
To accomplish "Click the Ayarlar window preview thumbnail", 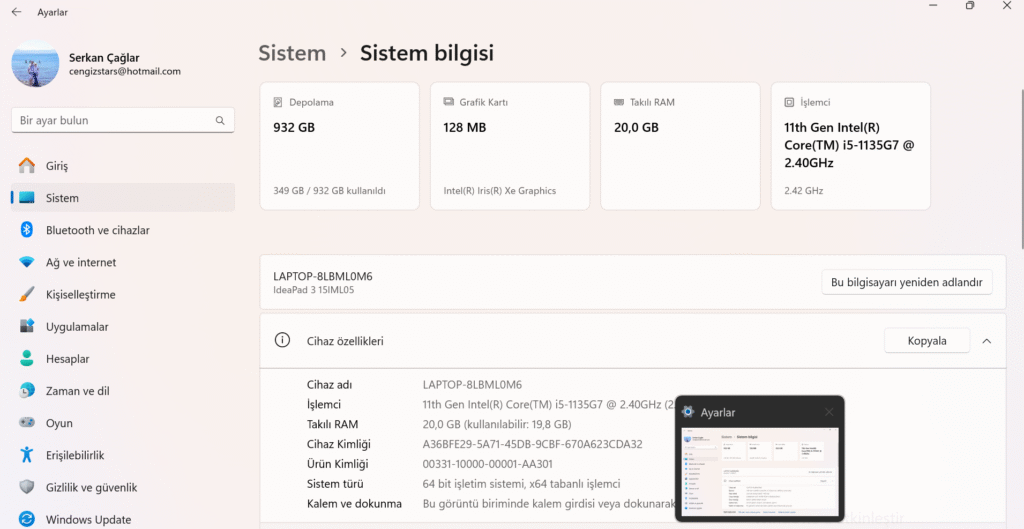I will (759, 470).
